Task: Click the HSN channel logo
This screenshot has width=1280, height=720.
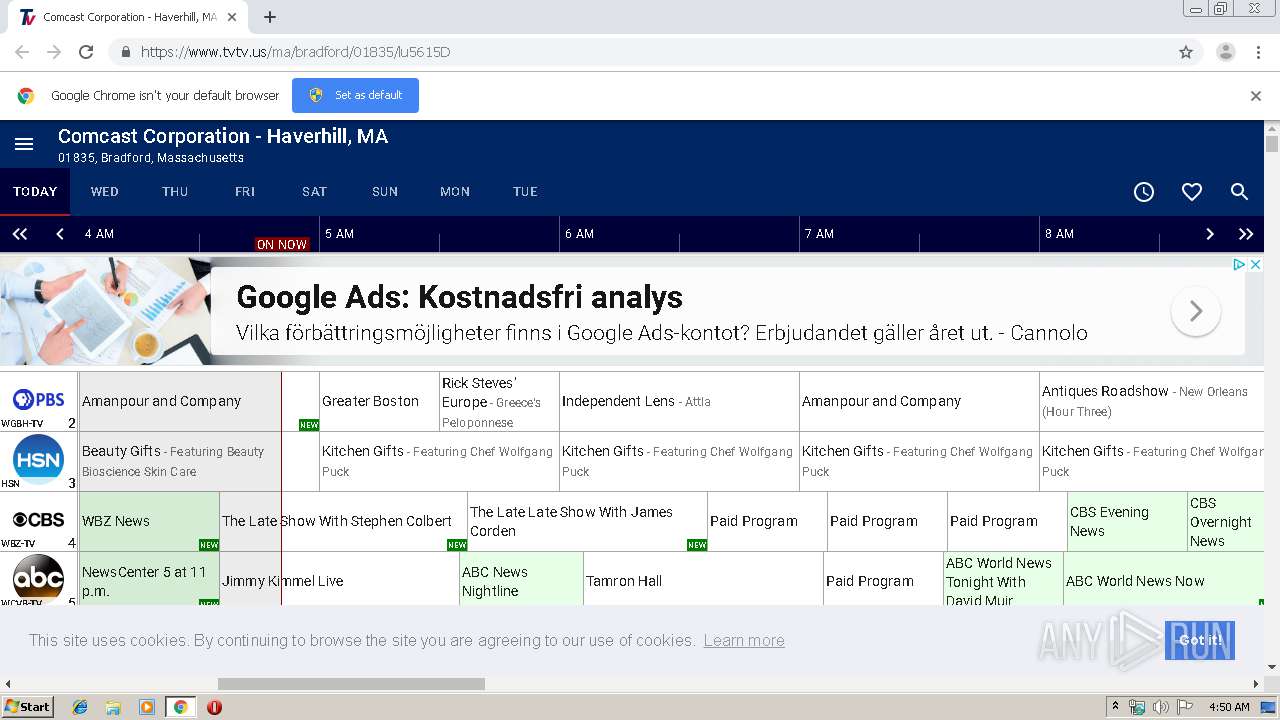Action: click(38, 461)
